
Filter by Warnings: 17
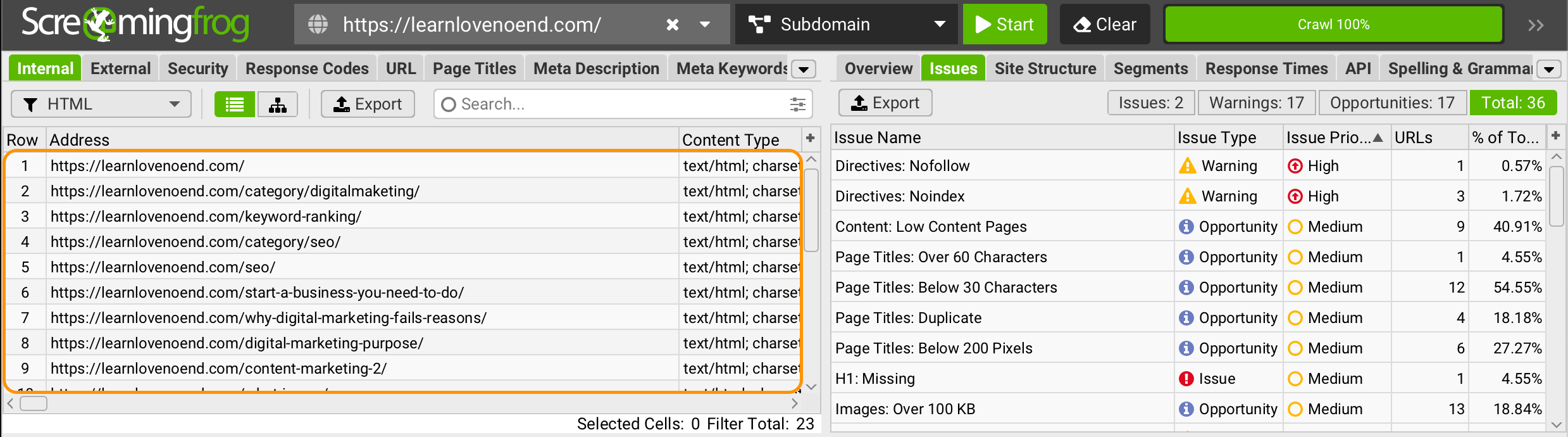tap(1257, 103)
